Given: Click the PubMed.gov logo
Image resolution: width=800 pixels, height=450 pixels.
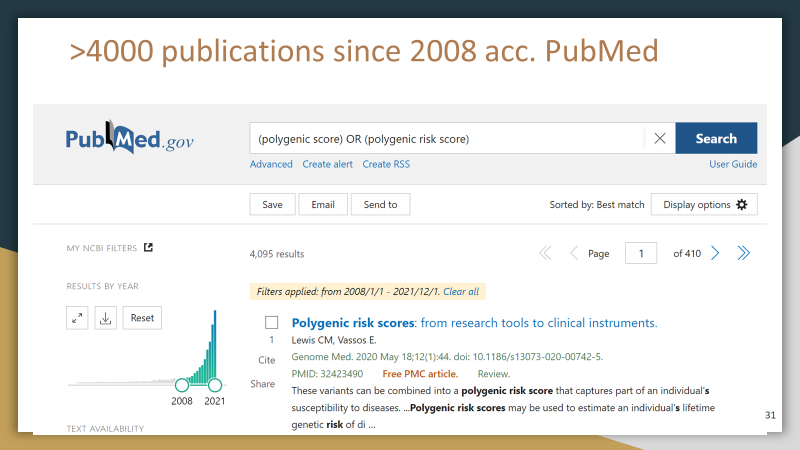Looking at the screenshot, I should click(130, 139).
